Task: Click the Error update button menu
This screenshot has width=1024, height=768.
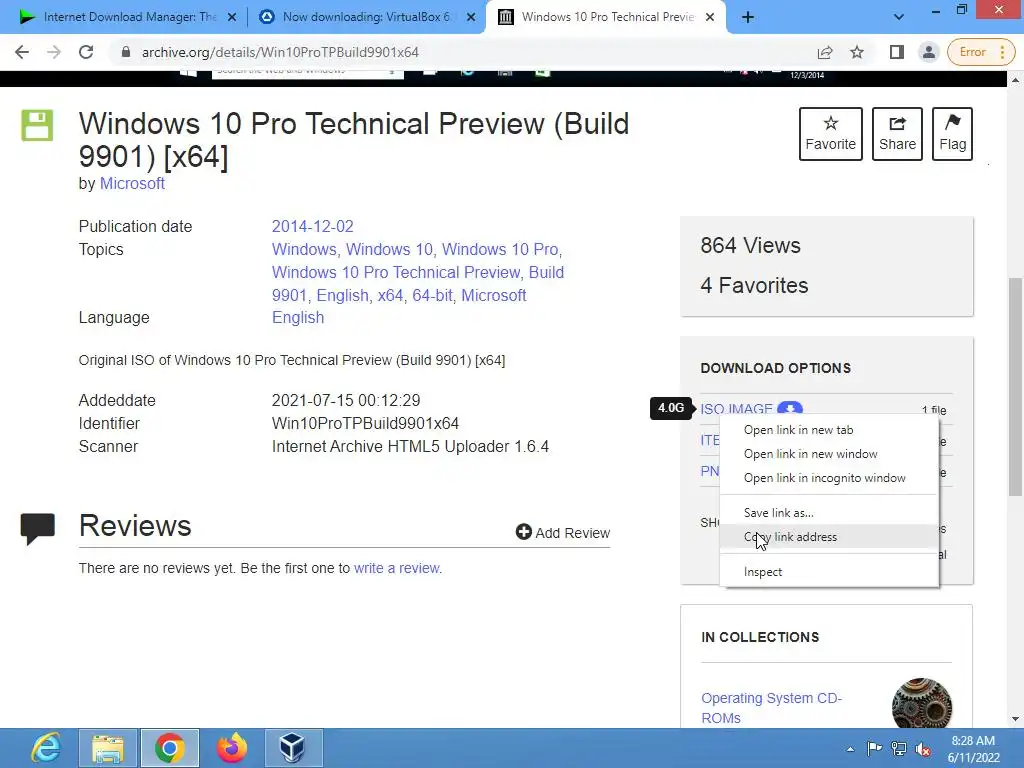Action: click(982, 52)
